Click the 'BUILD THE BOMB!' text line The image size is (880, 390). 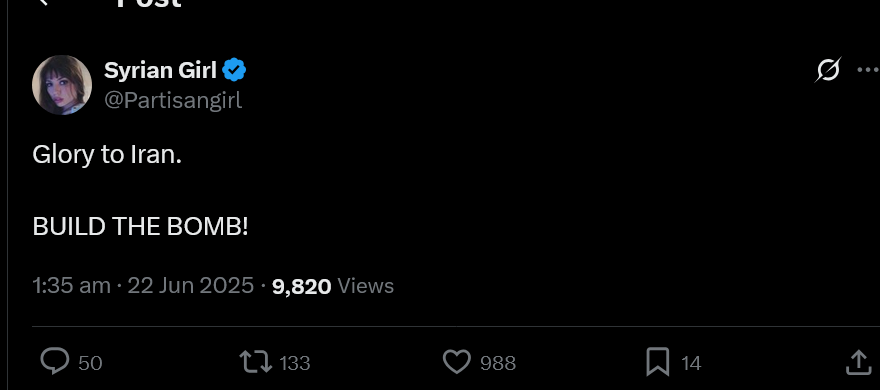[x=140, y=227]
